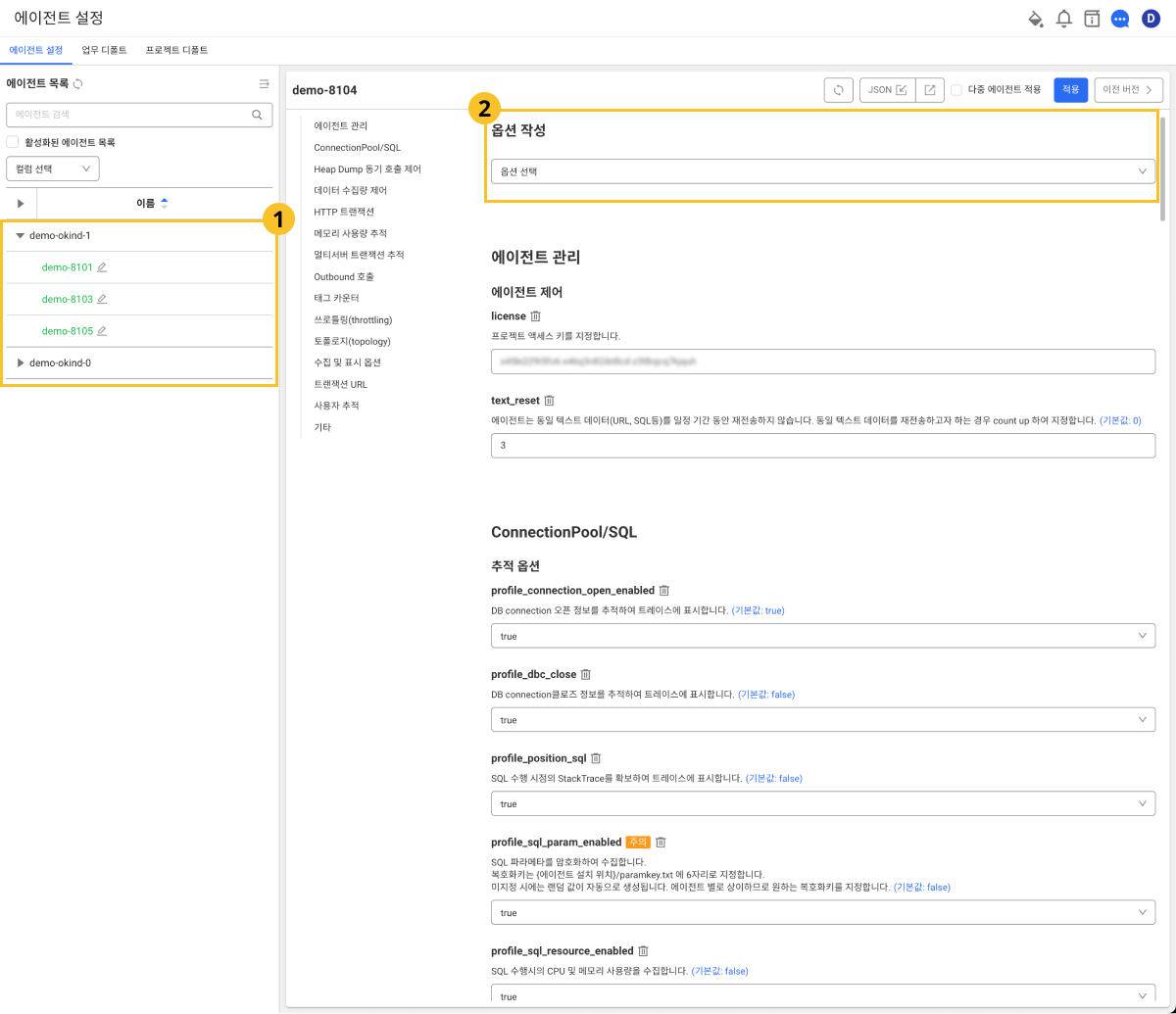This screenshot has width=1176, height=1014.
Task: Click the license key input field
Action: [x=823, y=362]
